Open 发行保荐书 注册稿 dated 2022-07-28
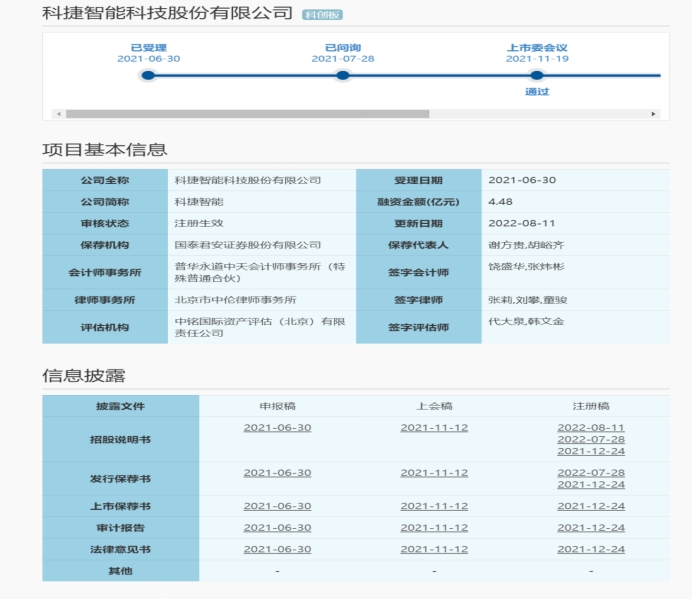 591,472
